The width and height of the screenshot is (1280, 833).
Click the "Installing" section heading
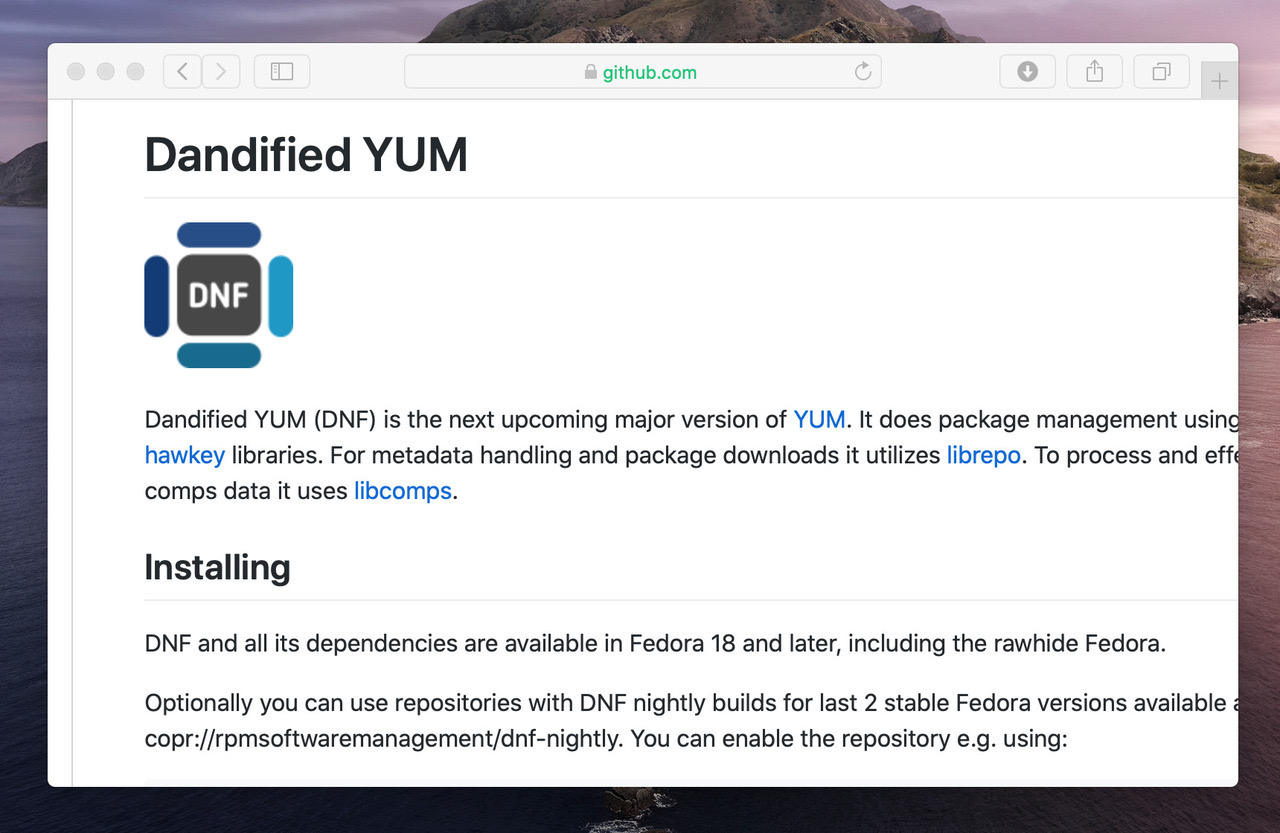[x=217, y=567]
